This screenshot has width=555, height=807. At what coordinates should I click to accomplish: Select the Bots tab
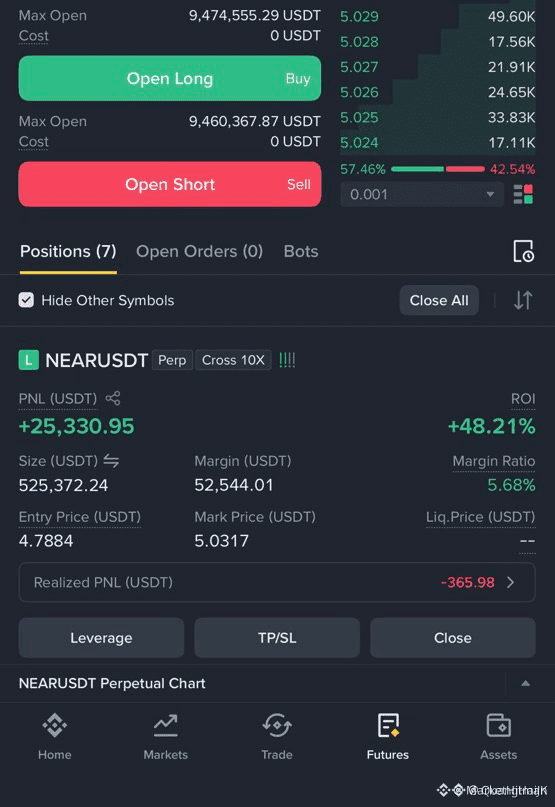[301, 251]
